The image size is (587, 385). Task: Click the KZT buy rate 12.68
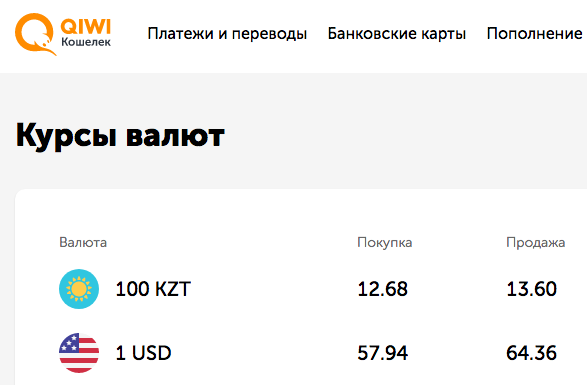pos(383,289)
